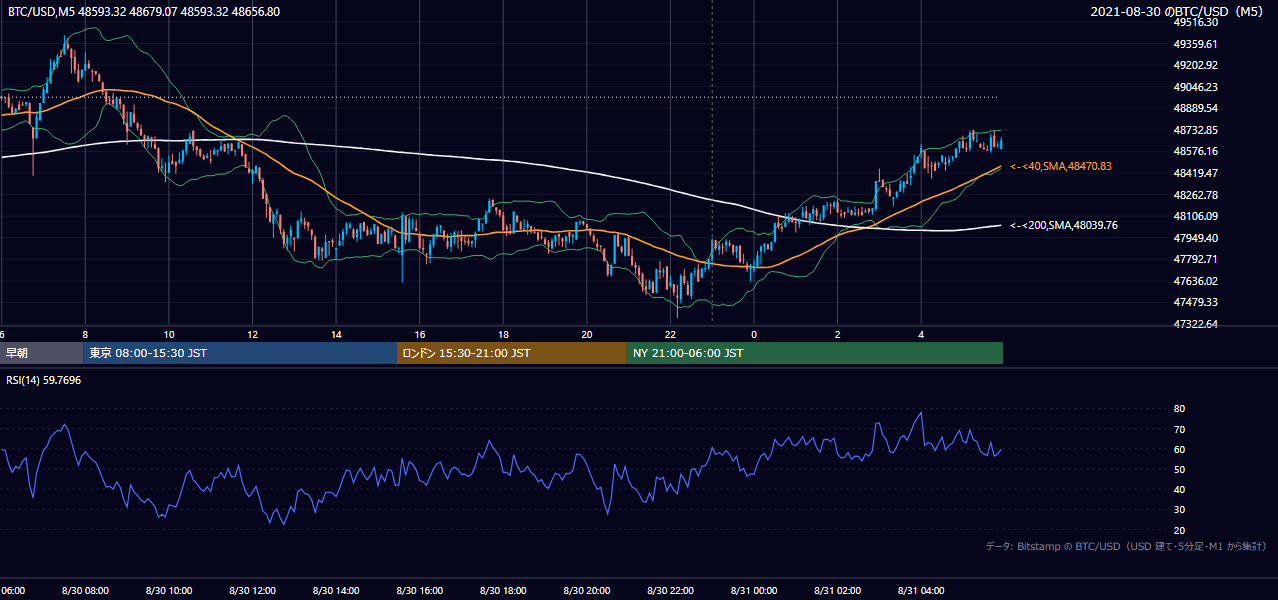
Task: Click the 49046.23 price axis value
Action: pos(1195,87)
